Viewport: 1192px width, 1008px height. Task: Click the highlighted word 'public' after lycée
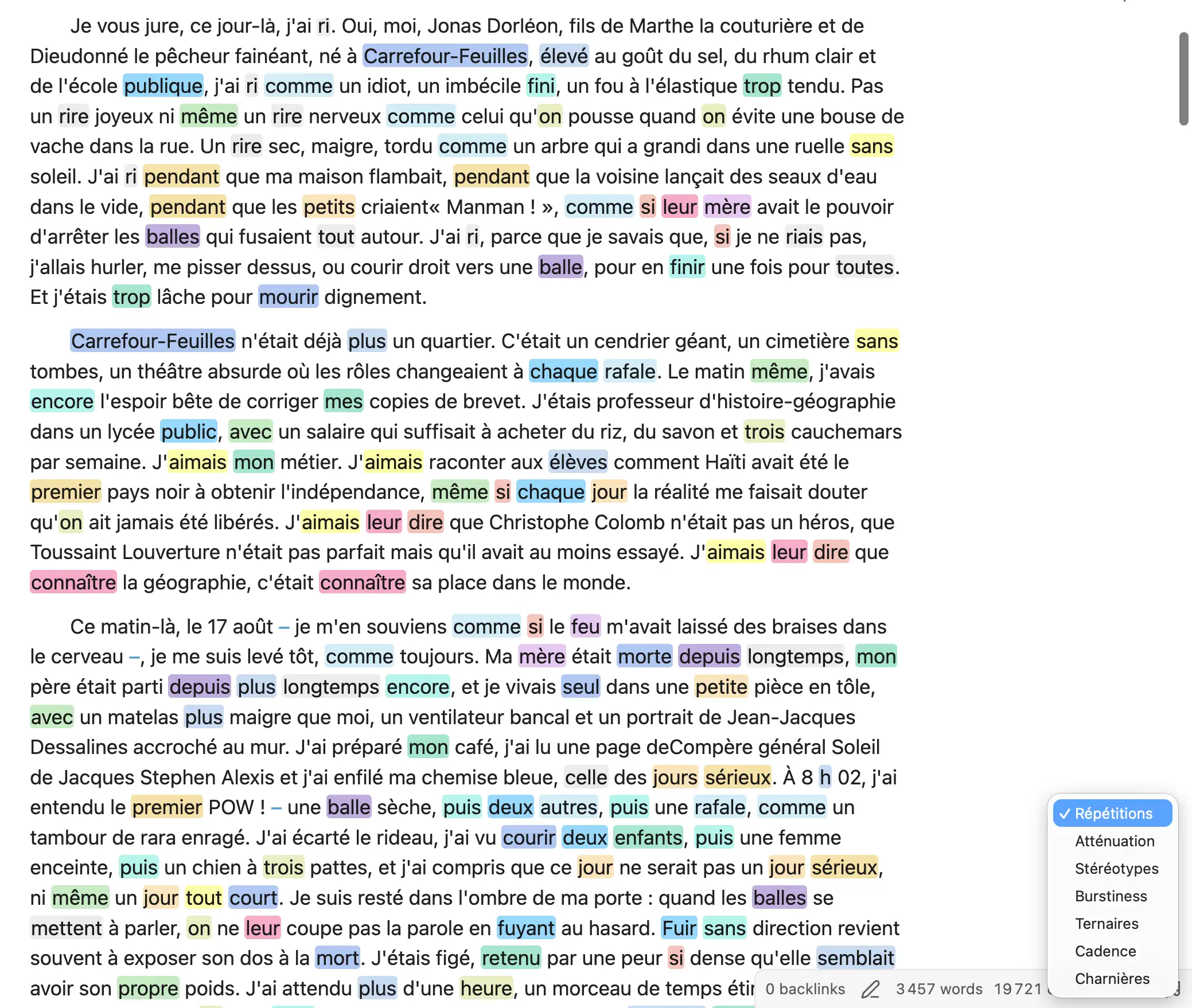[x=189, y=431]
